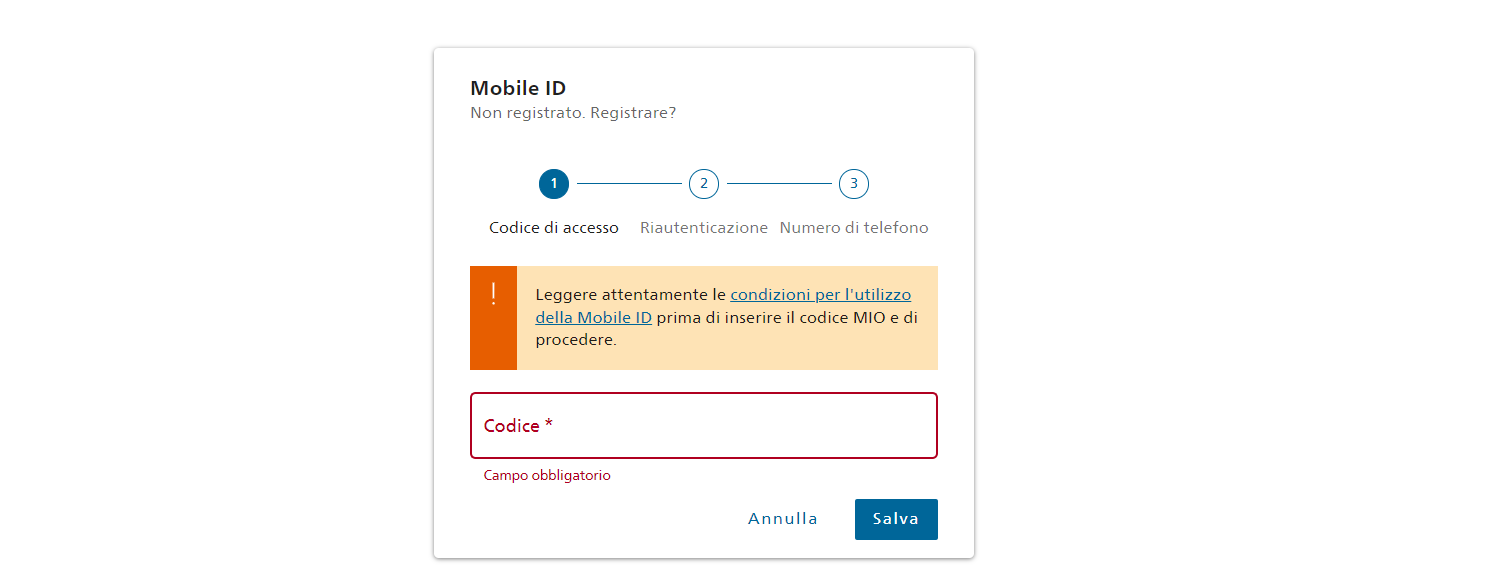Image resolution: width=1504 pixels, height=588 pixels.
Task: Go to the Numero di telefono step
Action: click(854, 228)
